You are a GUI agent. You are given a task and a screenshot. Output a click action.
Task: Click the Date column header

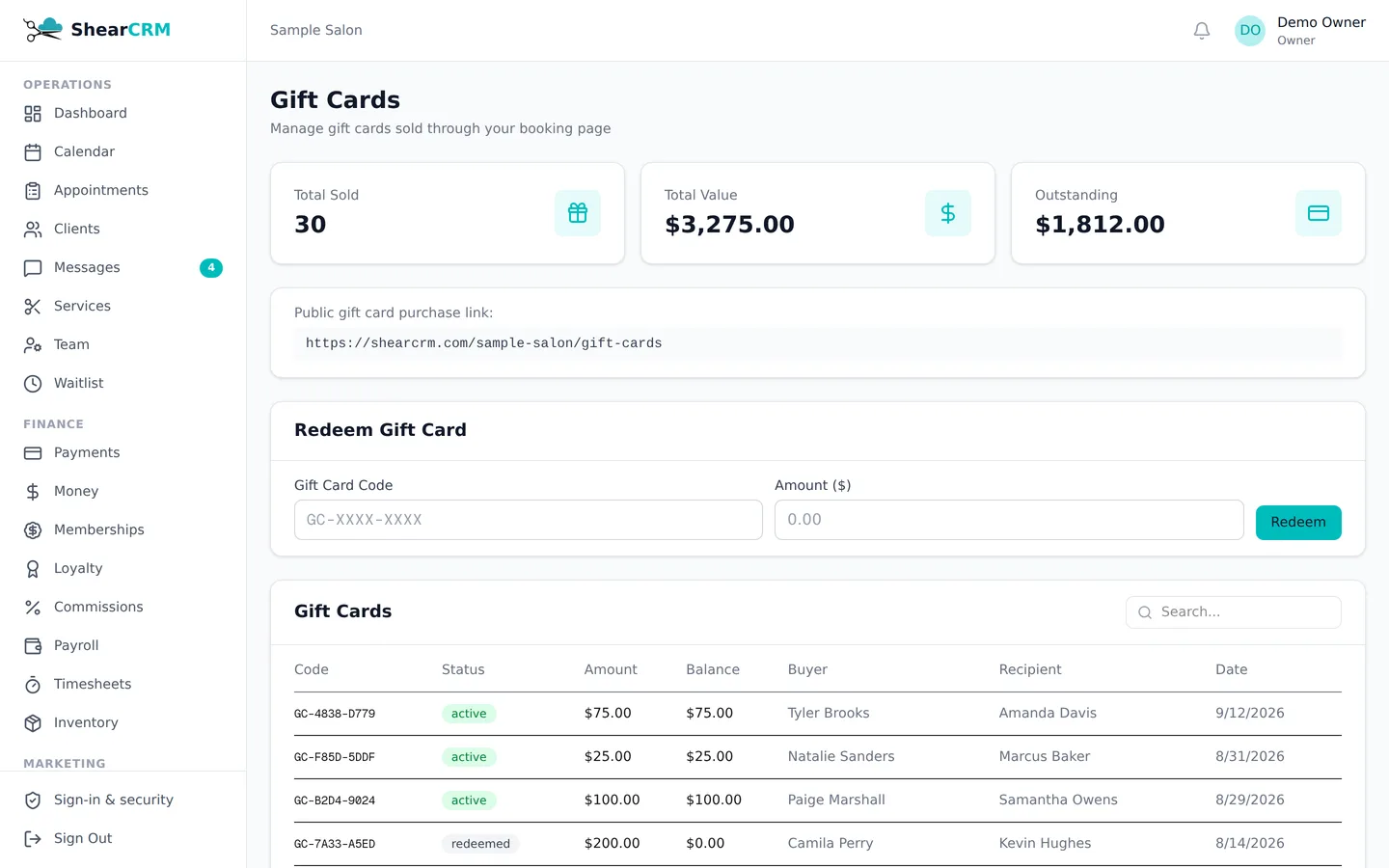coord(1232,670)
